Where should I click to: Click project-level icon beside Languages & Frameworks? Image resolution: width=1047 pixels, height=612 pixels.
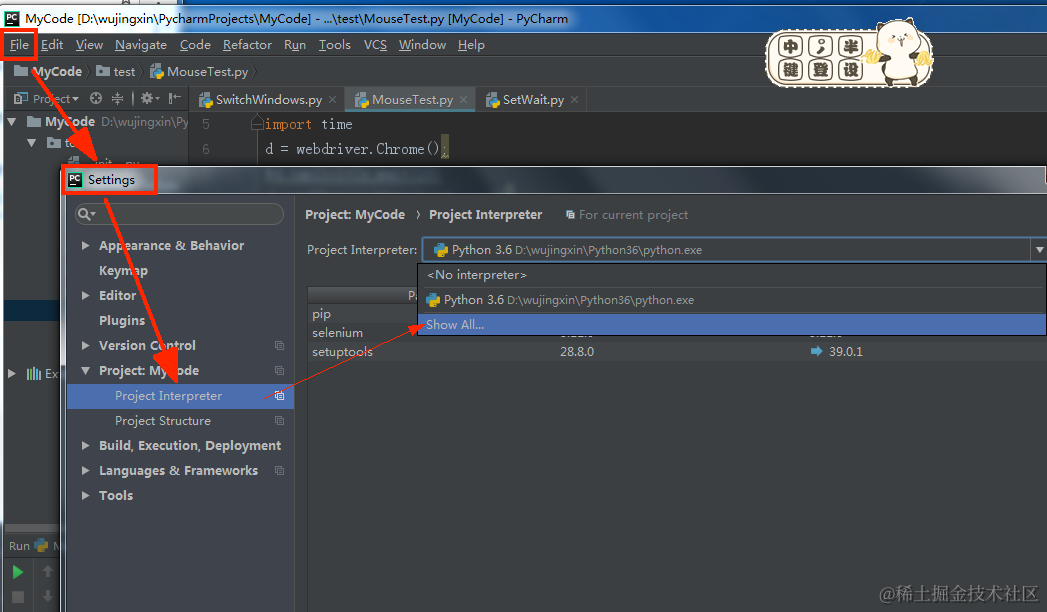[x=279, y=471]
